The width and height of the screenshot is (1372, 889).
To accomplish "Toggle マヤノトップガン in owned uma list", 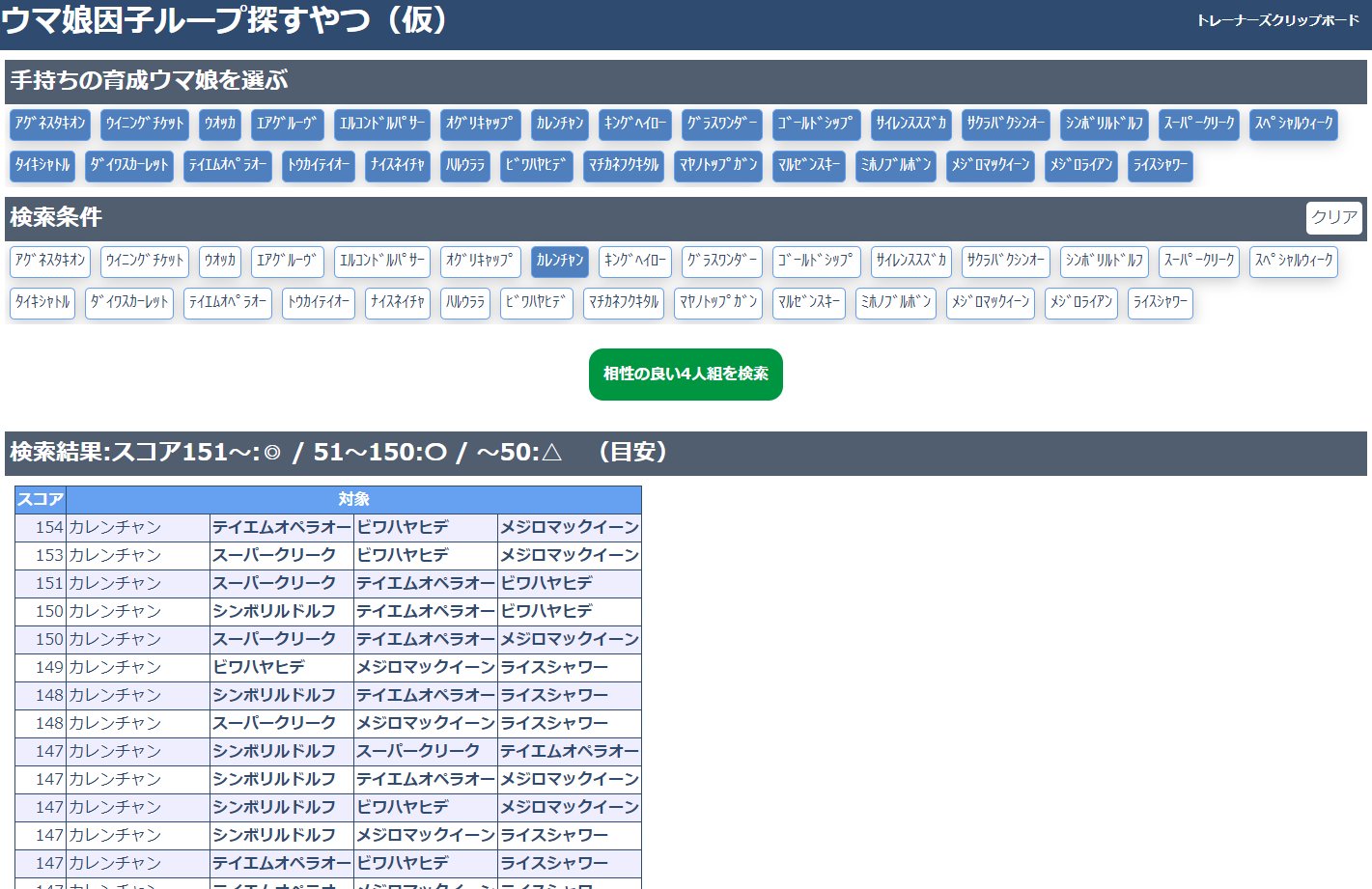I will point(718,166).
